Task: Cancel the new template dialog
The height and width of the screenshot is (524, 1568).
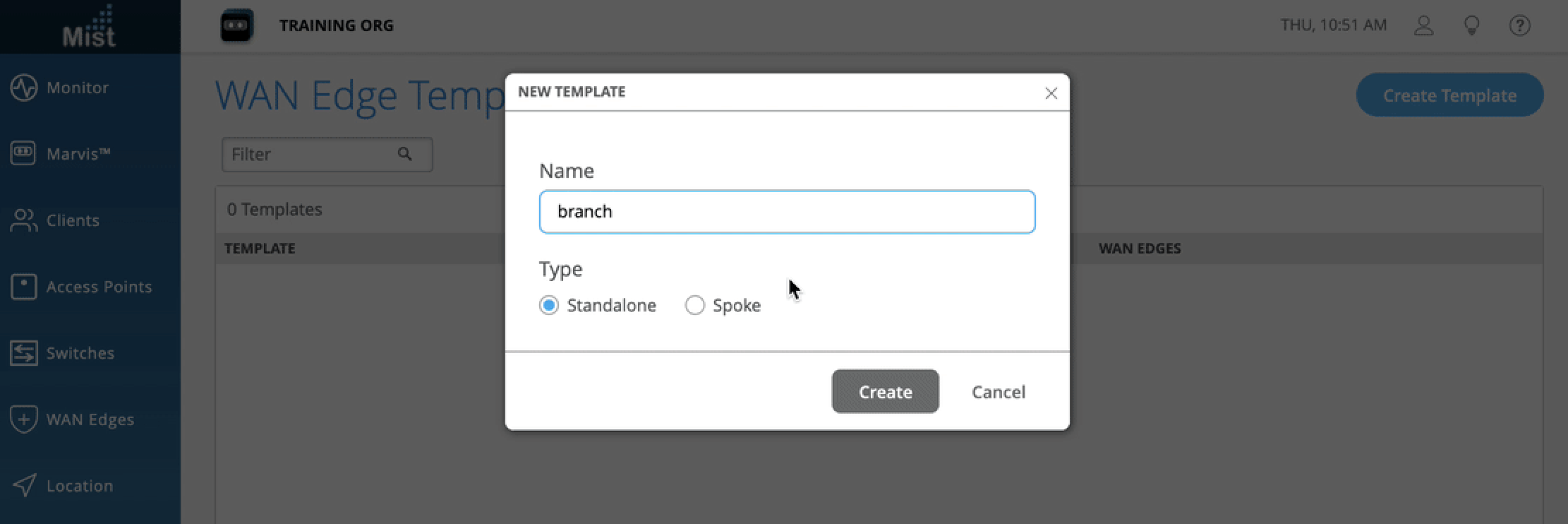Action: [x=998, y=392]
